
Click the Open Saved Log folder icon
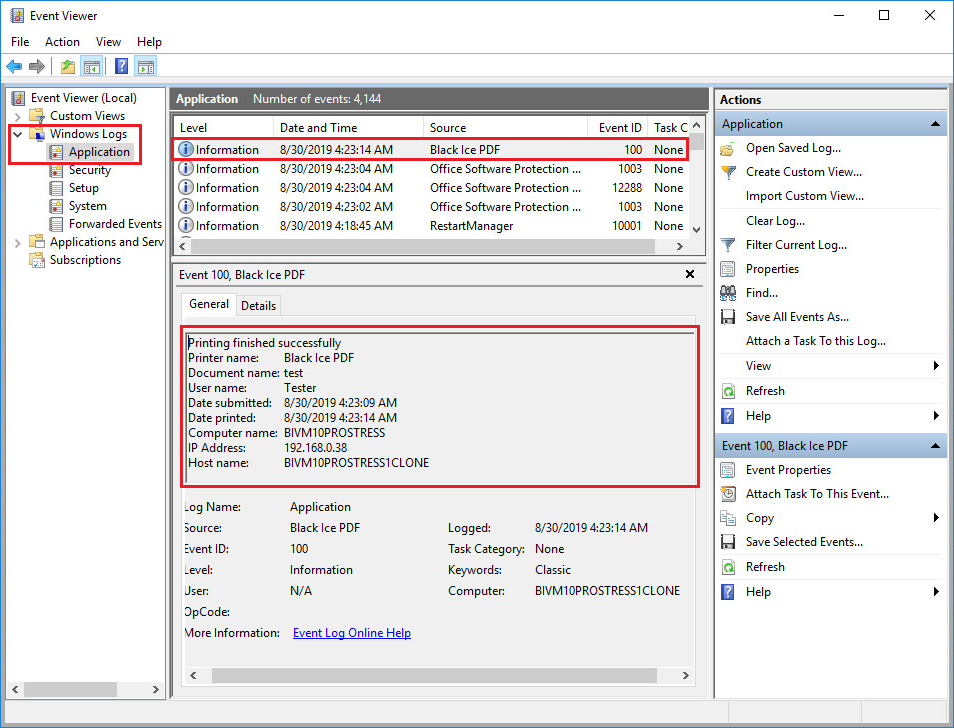click(x=729, y=148)
